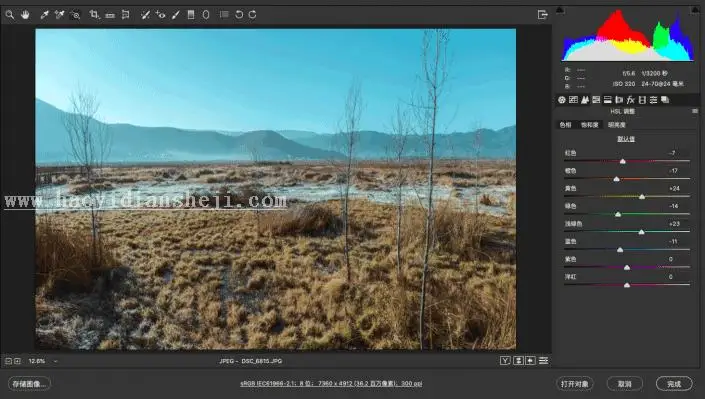The image size is (705, 399).
Task: Select the Adjustment Brush tool
Action: [176, 15]
